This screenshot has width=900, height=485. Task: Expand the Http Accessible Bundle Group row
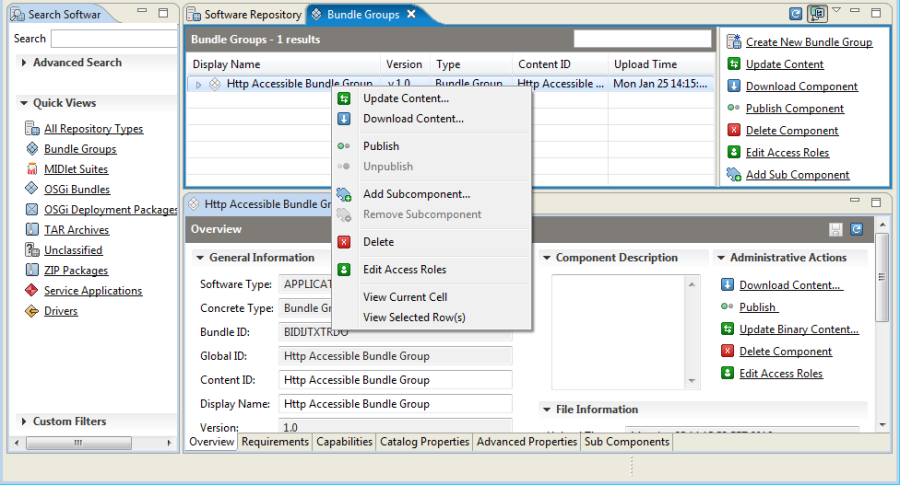click(x=199, y=84)
